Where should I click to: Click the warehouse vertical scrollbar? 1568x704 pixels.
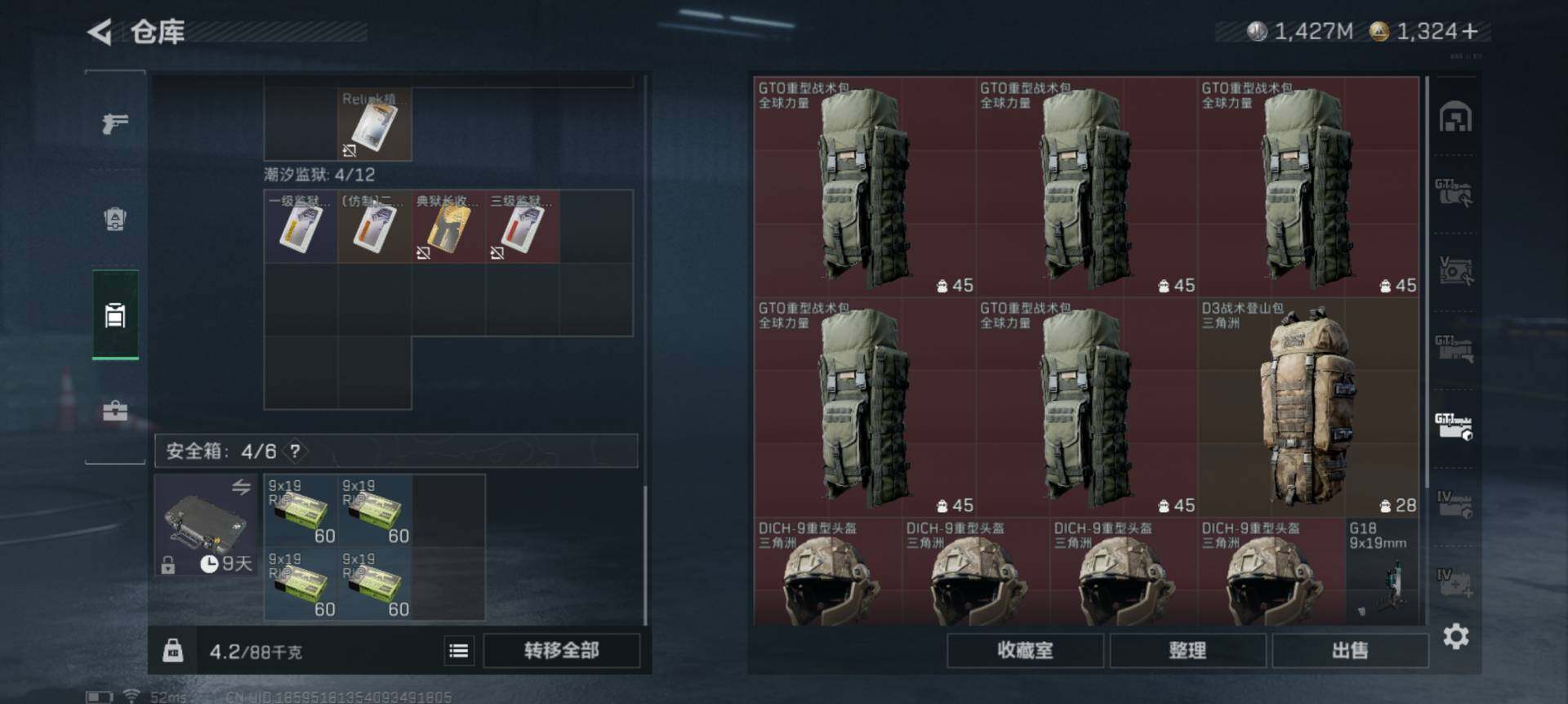pos(1428,282)
